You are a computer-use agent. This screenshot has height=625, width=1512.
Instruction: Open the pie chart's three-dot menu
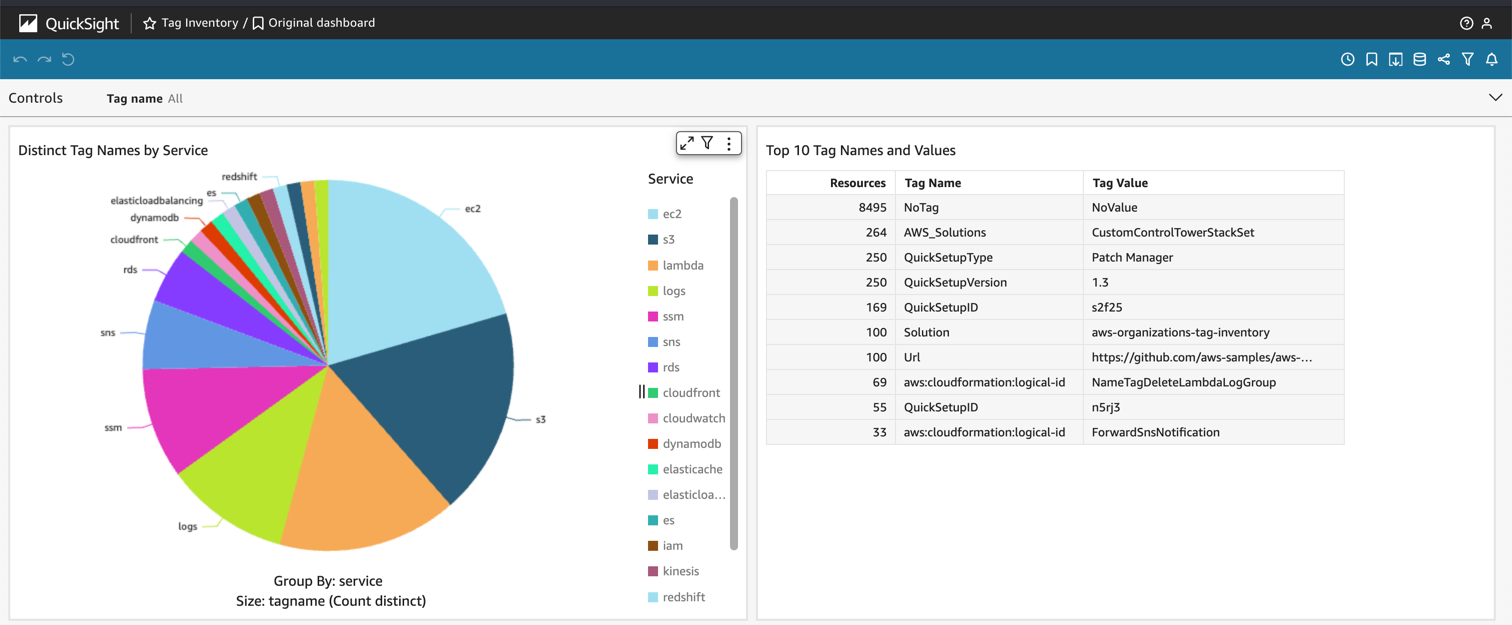pos(729,144)
